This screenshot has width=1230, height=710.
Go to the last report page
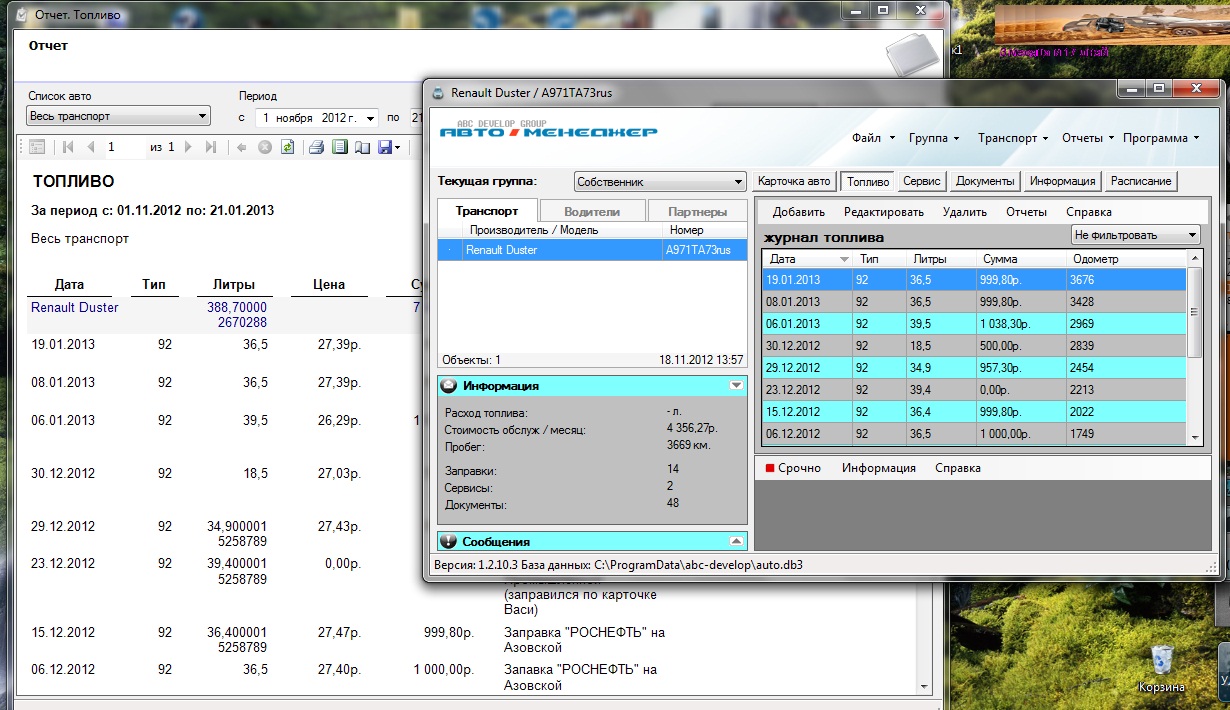pyautogui.click(x=210, y=147)
